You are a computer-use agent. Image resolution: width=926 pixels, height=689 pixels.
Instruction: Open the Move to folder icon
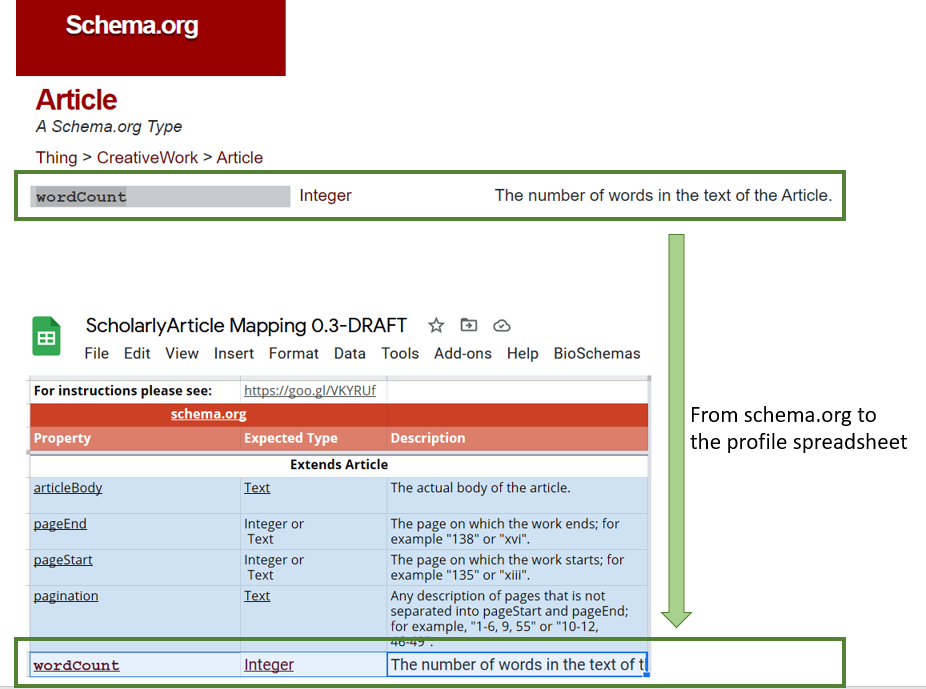pos(468,325)
